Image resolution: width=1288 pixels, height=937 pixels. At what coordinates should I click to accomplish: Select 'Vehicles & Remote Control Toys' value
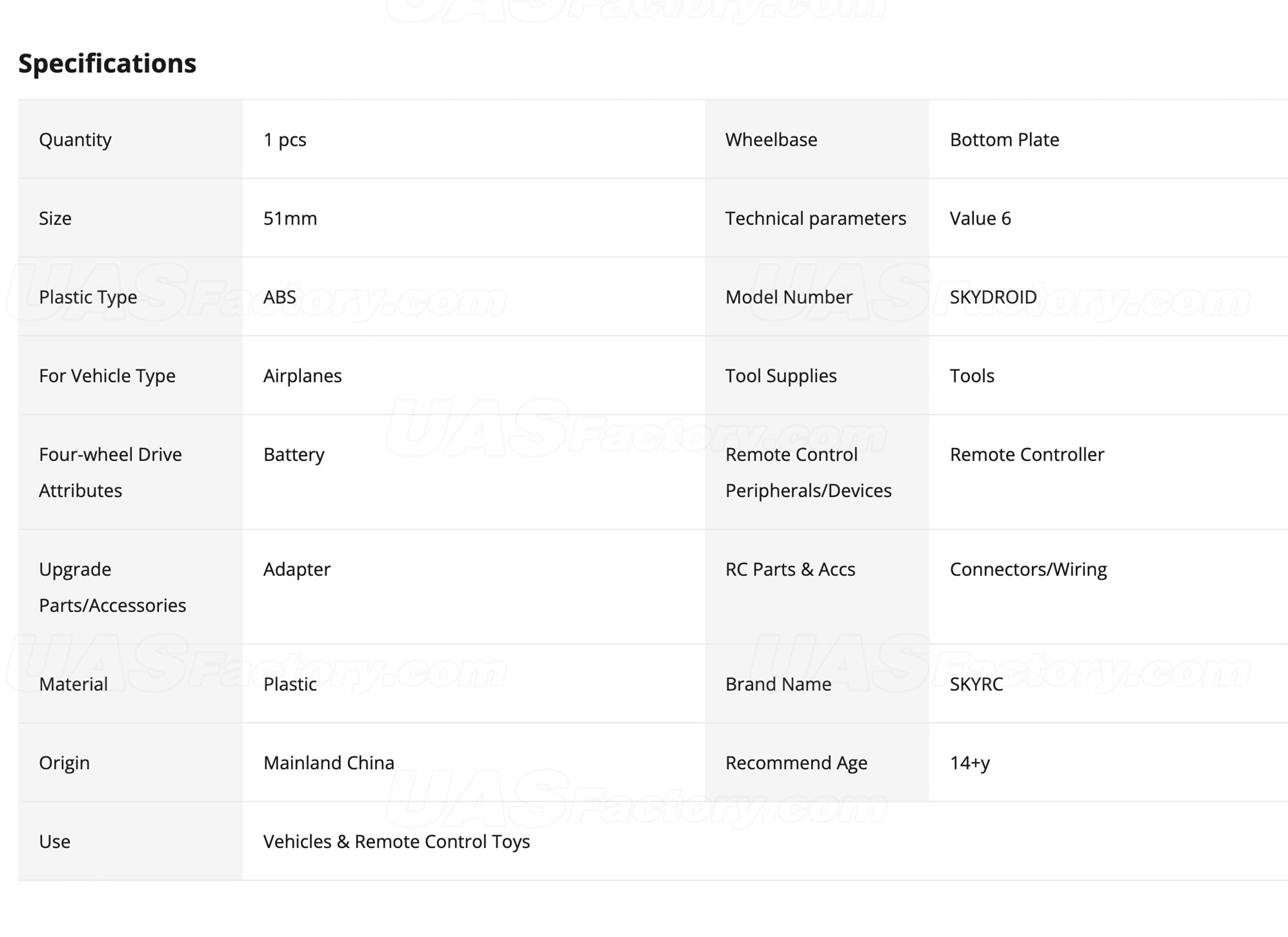[396, 842]
